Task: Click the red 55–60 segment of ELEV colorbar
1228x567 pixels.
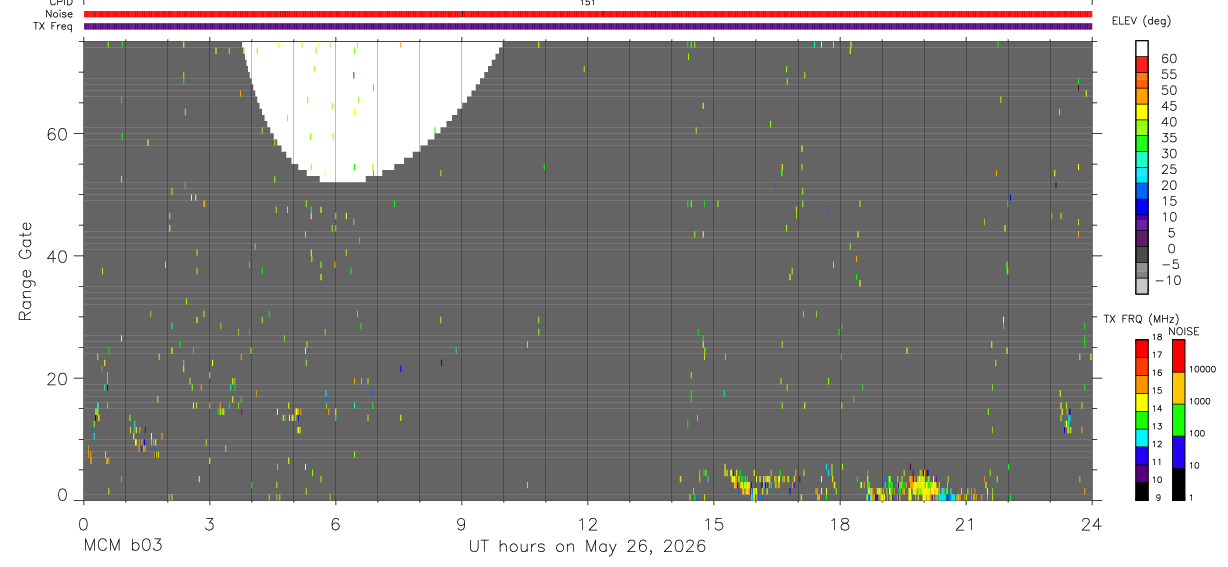Action: 1141,65
